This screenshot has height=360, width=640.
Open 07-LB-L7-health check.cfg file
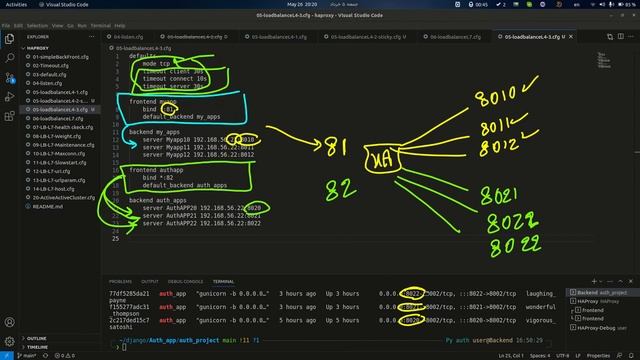click(62, 127)
